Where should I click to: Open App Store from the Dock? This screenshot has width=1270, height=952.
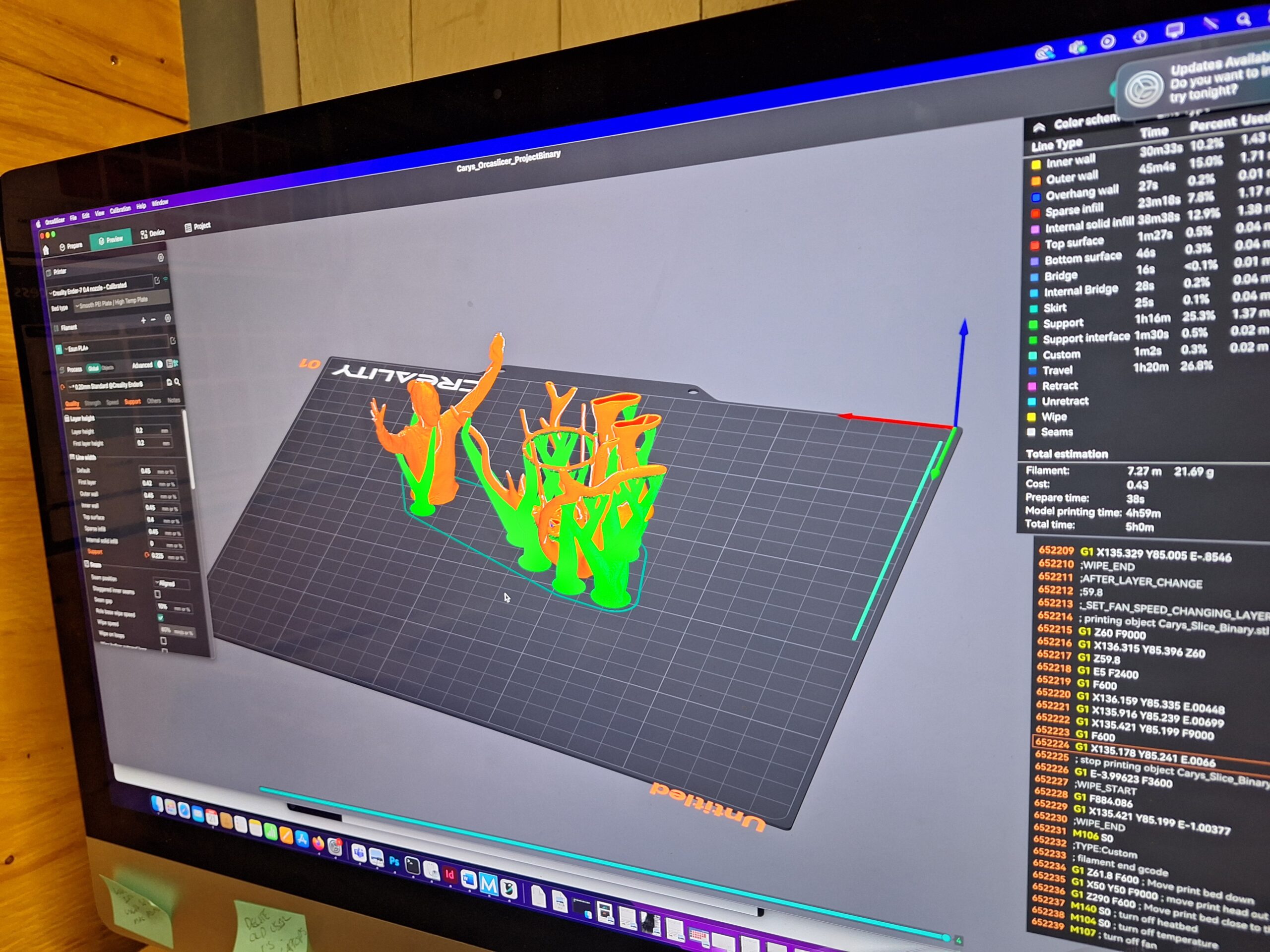[x=302, y=839]
